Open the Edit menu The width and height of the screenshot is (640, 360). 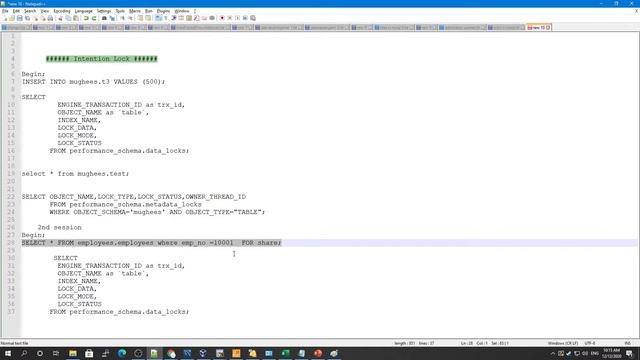click(16, 11)
